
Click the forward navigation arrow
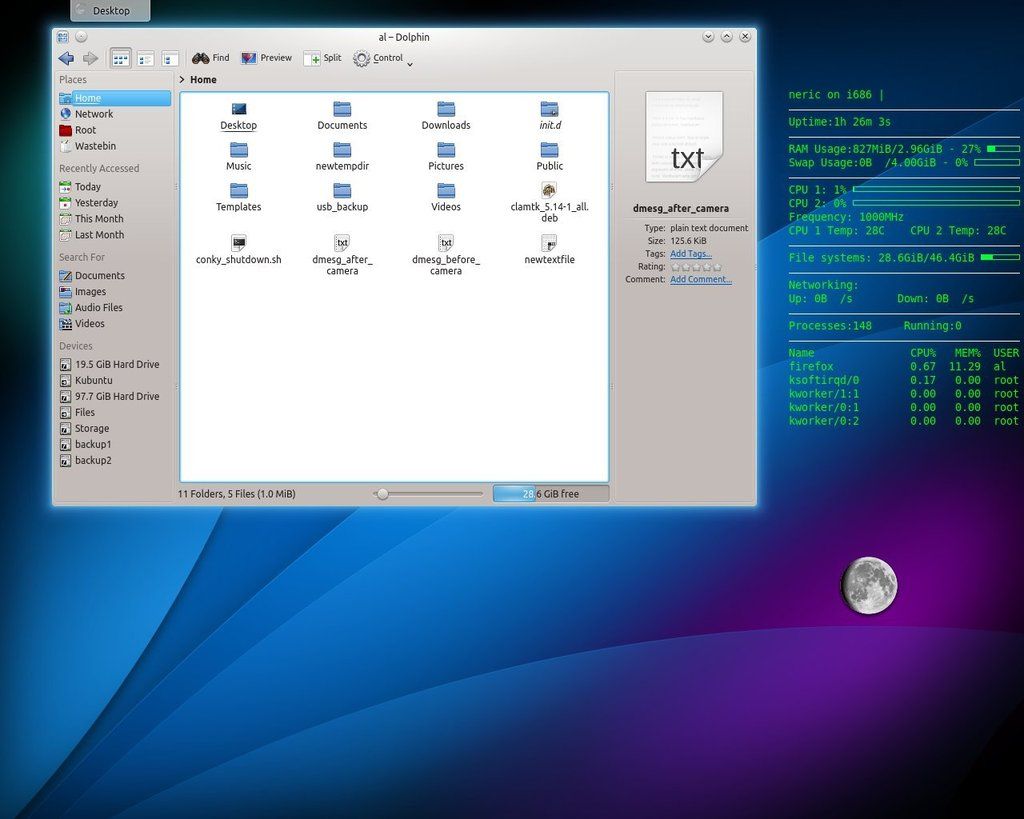(90, 58)
